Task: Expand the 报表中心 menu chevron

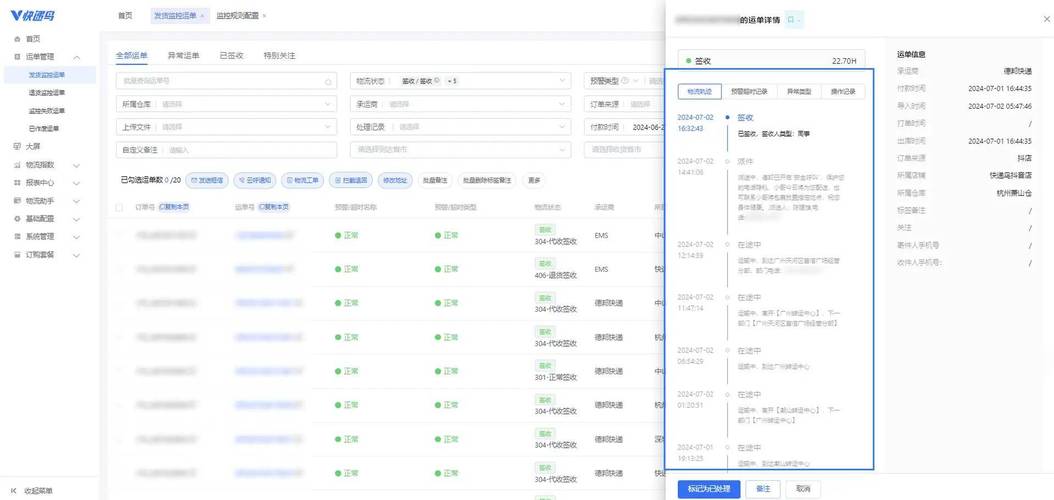Action: (x=77, y=183)
